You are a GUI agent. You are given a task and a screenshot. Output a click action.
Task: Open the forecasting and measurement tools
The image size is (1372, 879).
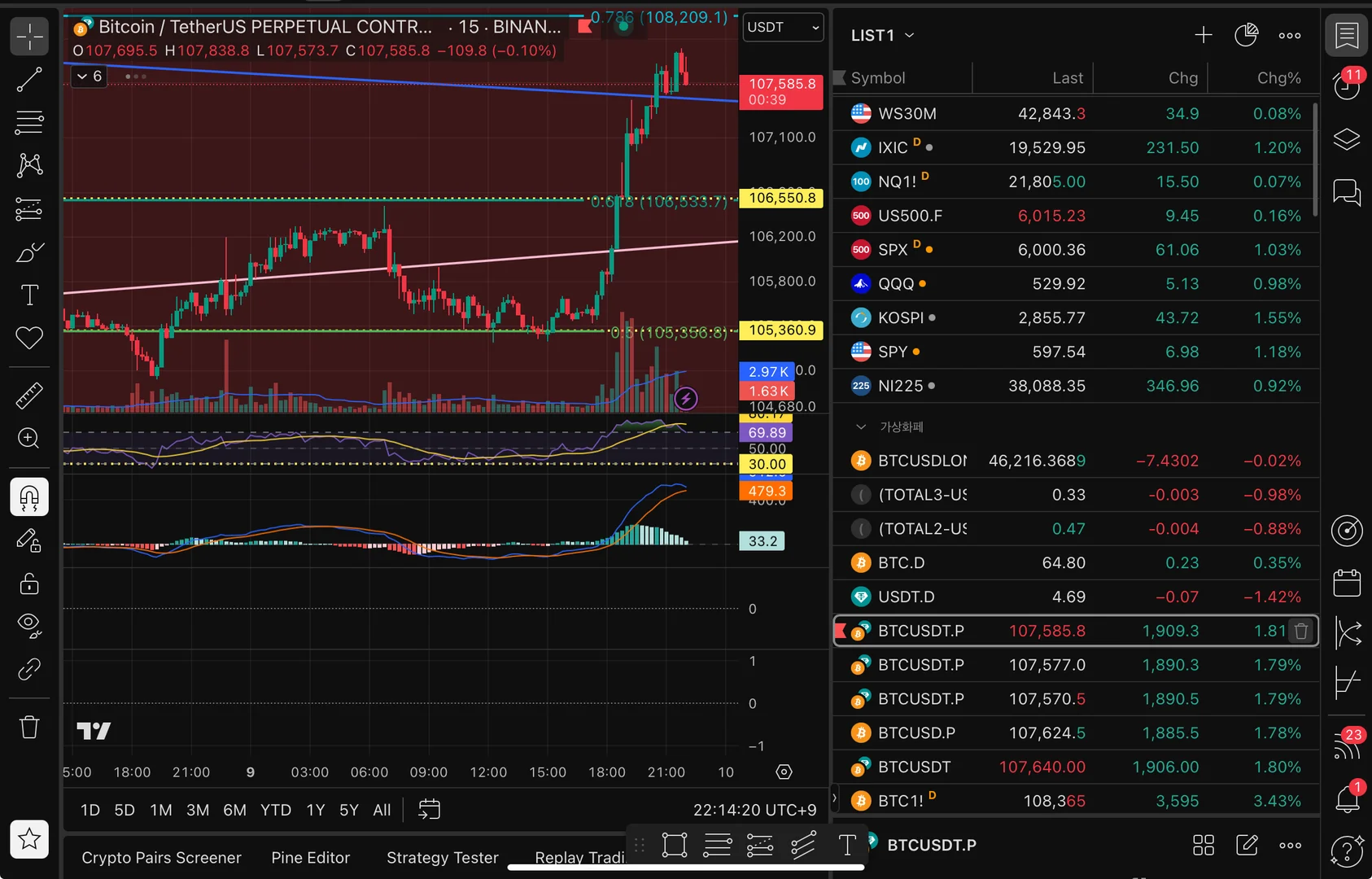[x=29, y=209]
